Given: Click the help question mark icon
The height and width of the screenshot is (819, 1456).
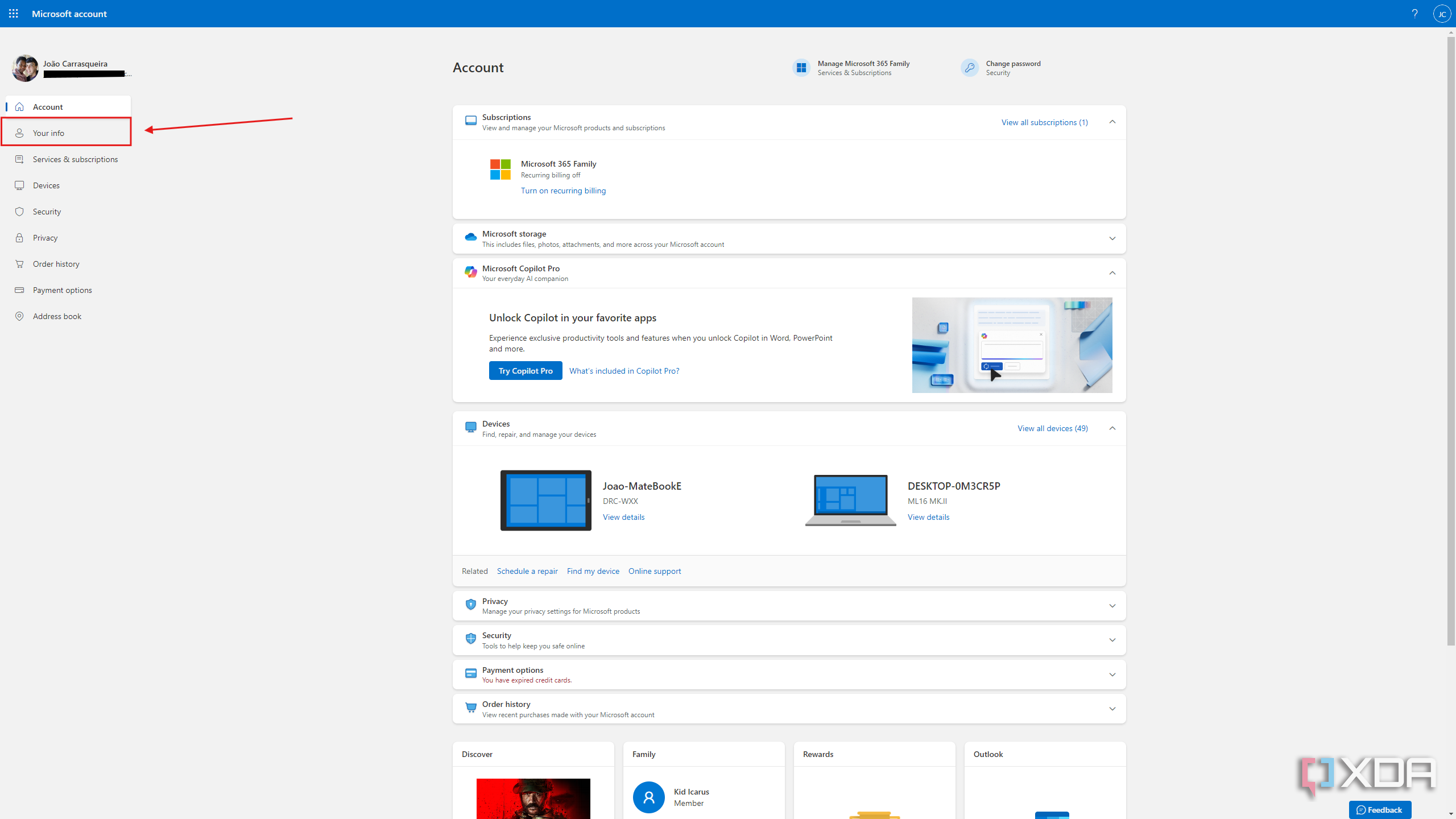Looking at the screenshot, I should coord(1415,14).
